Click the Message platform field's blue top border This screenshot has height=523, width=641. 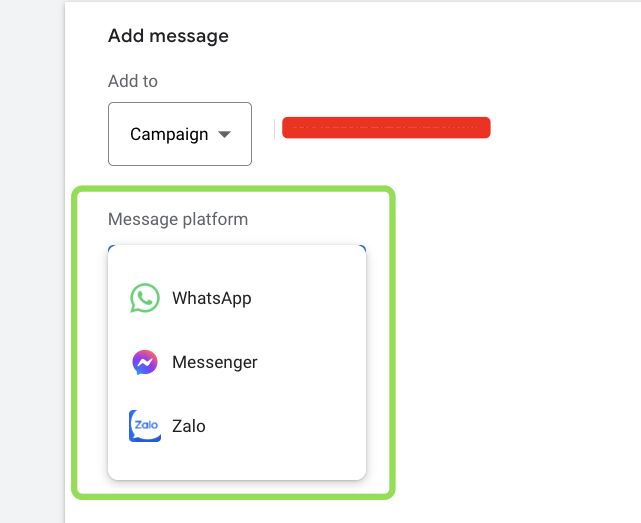tap(237, 244)
